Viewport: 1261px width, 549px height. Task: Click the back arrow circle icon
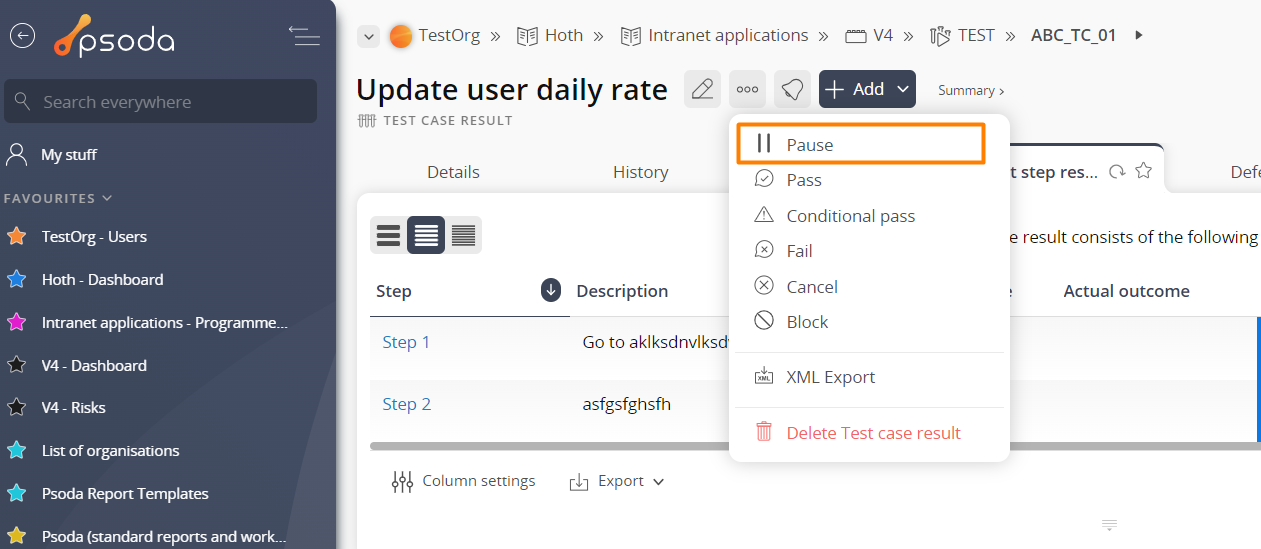[22, 36]
